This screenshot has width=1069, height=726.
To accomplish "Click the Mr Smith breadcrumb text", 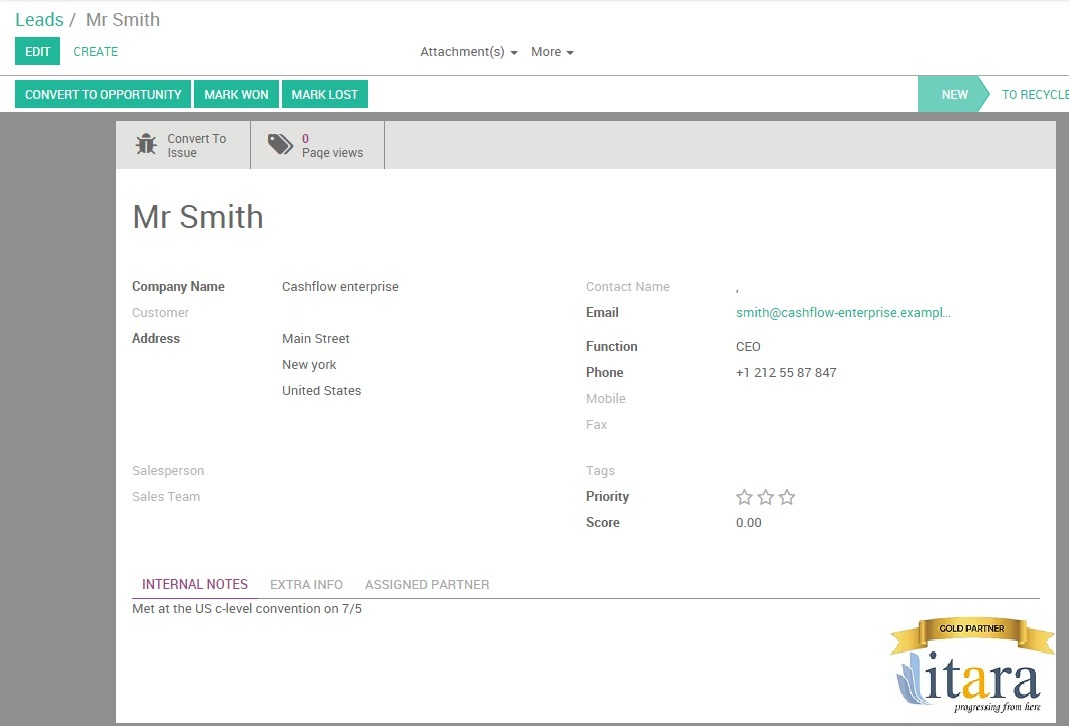I will pos(123,20).
